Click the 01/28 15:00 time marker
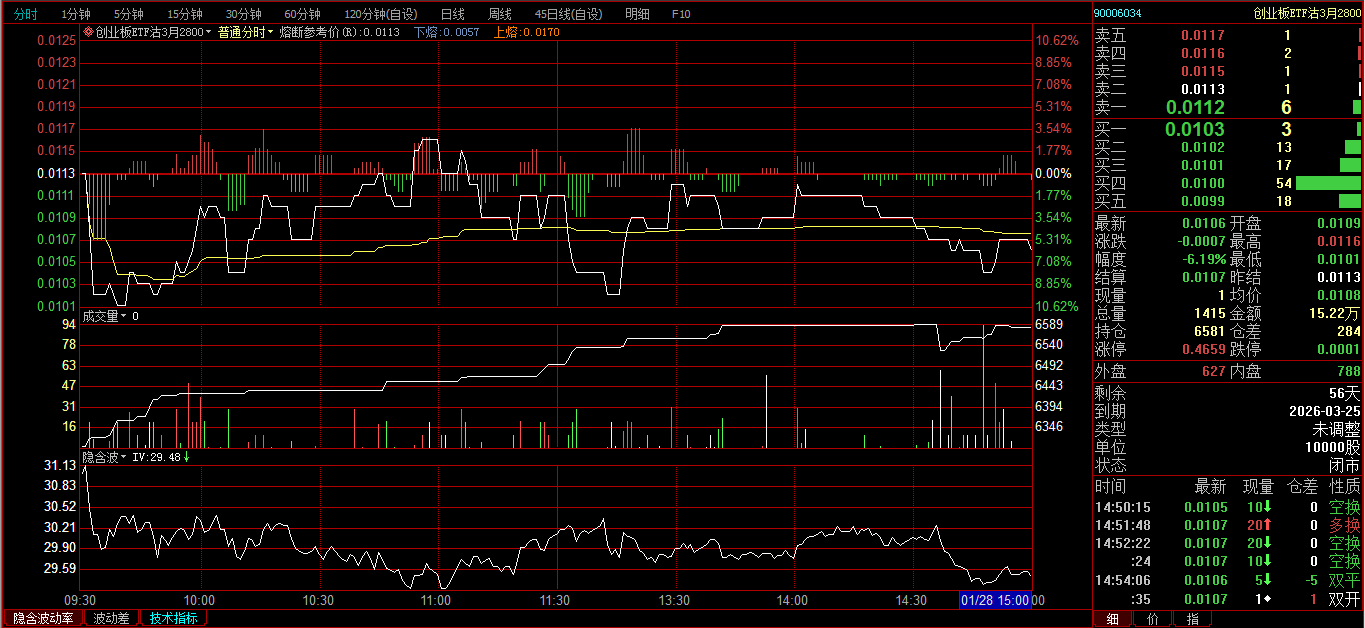The width and height of the screenshot is (1365, 628). point(994,600)
